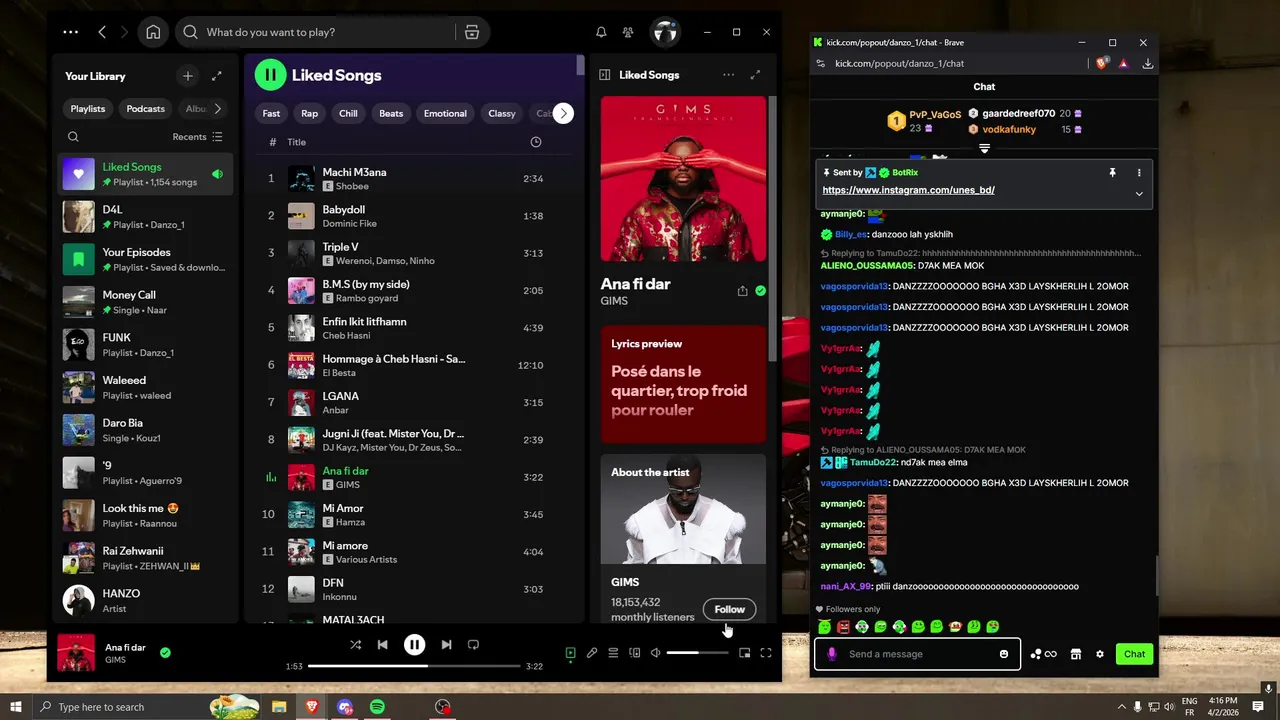Open the three-dot menu at top left
Image resolution: width=1280 pixels, height=720 pixels.
[x=70, y=32]
